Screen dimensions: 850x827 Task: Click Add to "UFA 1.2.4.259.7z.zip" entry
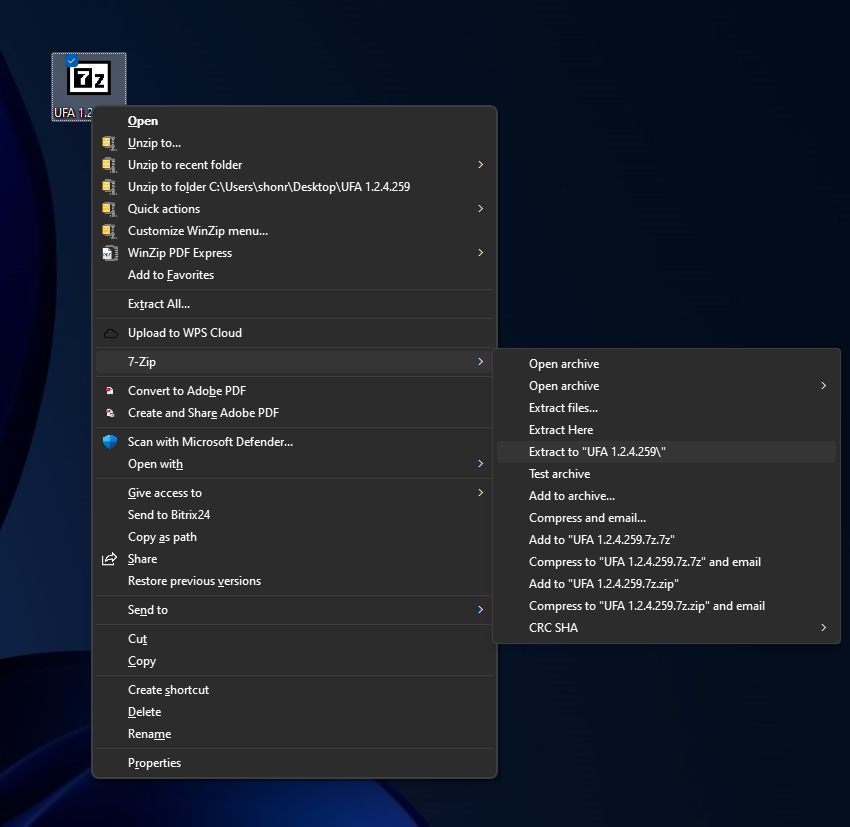604,584
